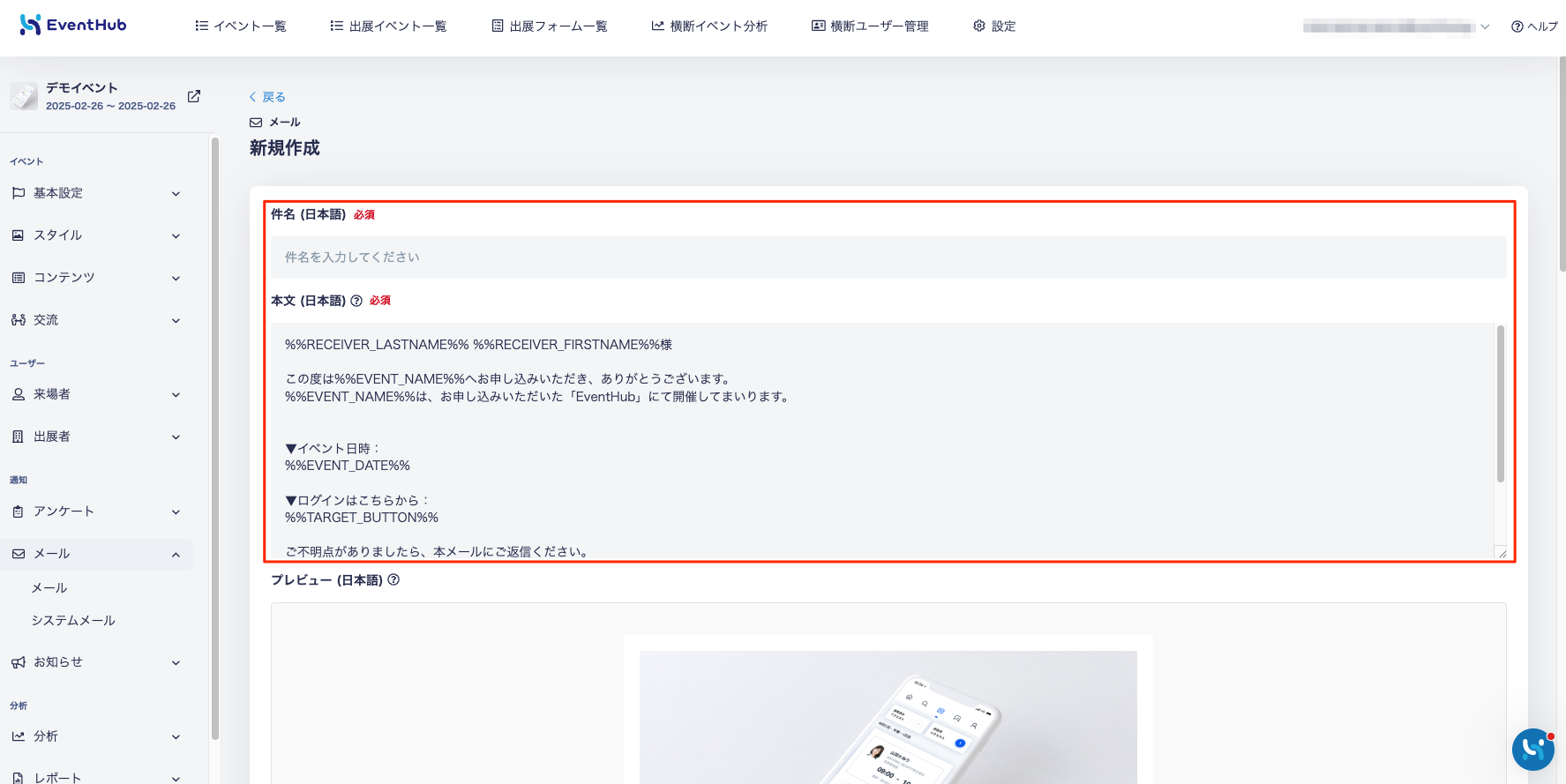Click the flag icon beside 基本設定
The image size is (1566, 784).
point(19,193)
